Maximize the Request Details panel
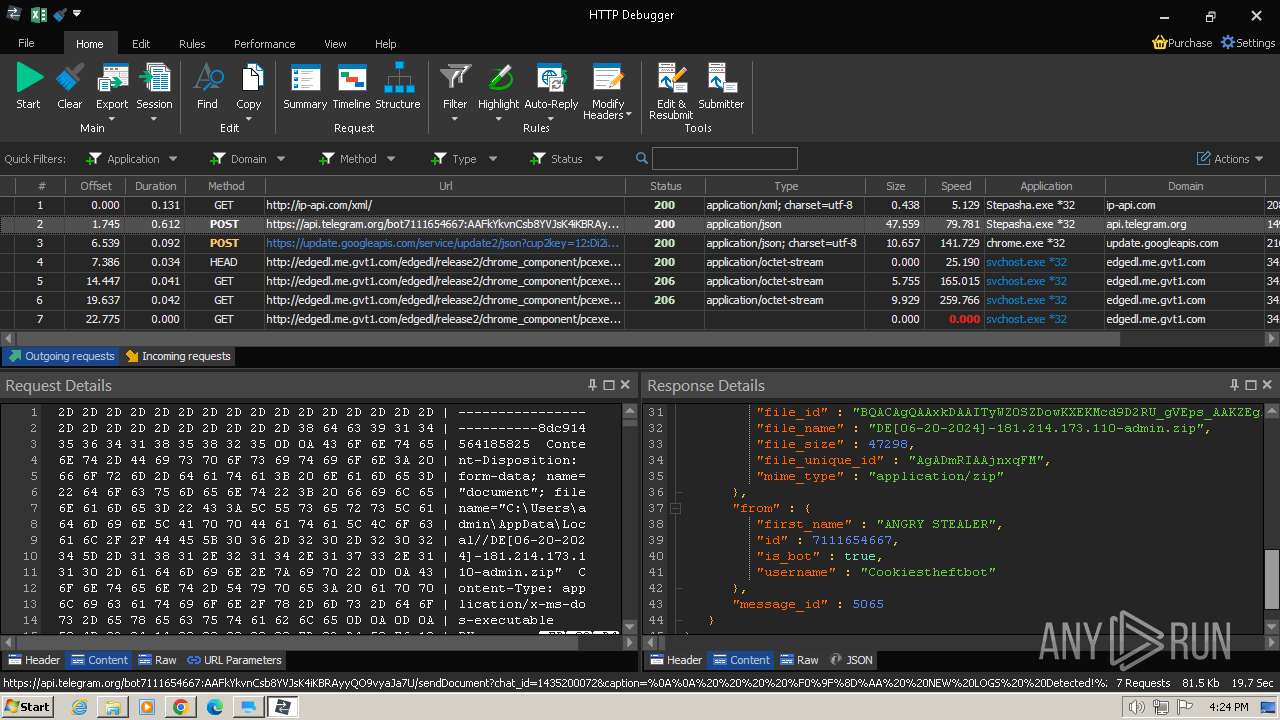Screen dimensions: 1280x720 click(608, 385)
